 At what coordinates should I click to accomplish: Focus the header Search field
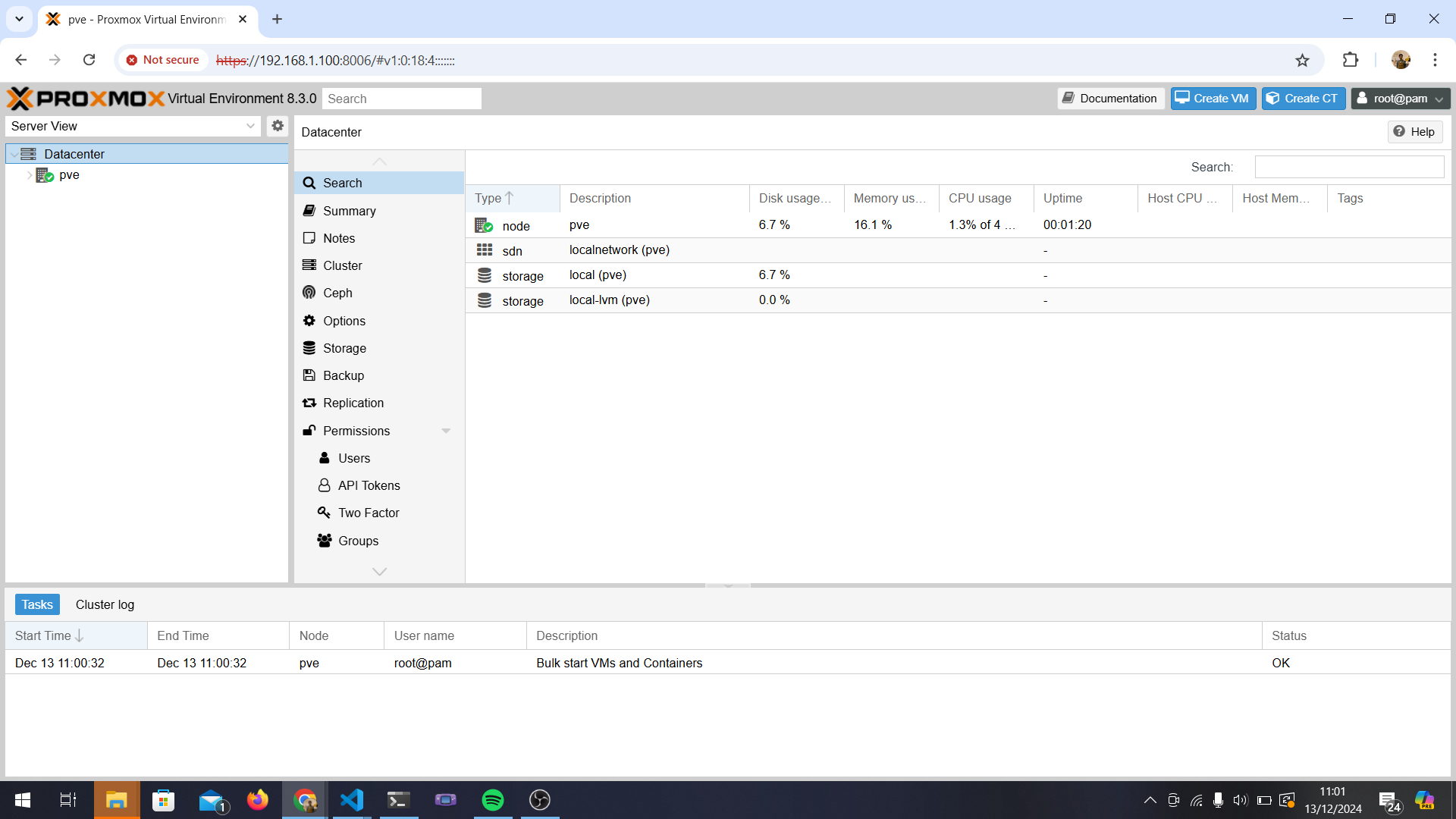[x=402, y=99]
